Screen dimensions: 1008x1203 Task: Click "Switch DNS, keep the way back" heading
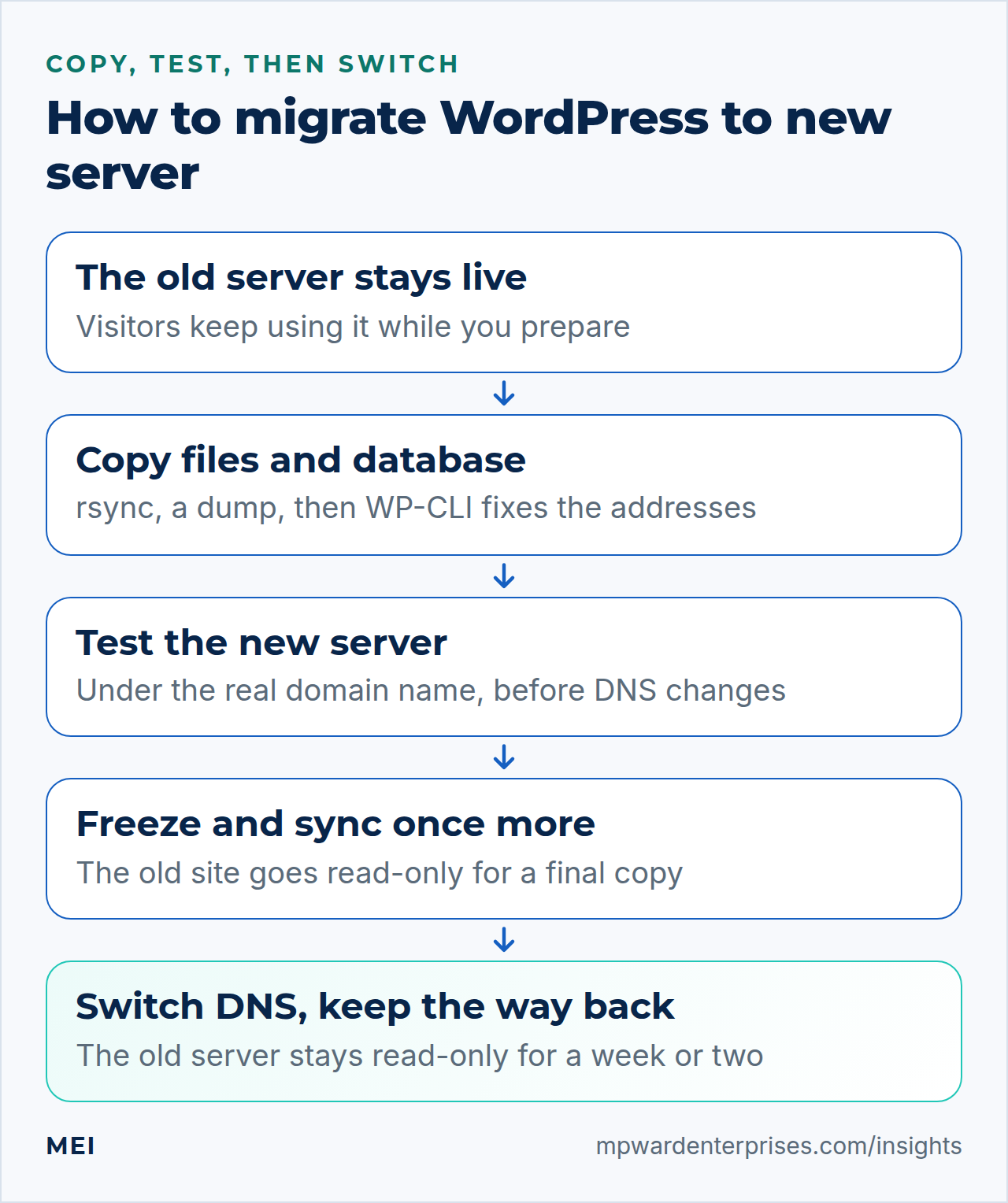click(375, 1007)
